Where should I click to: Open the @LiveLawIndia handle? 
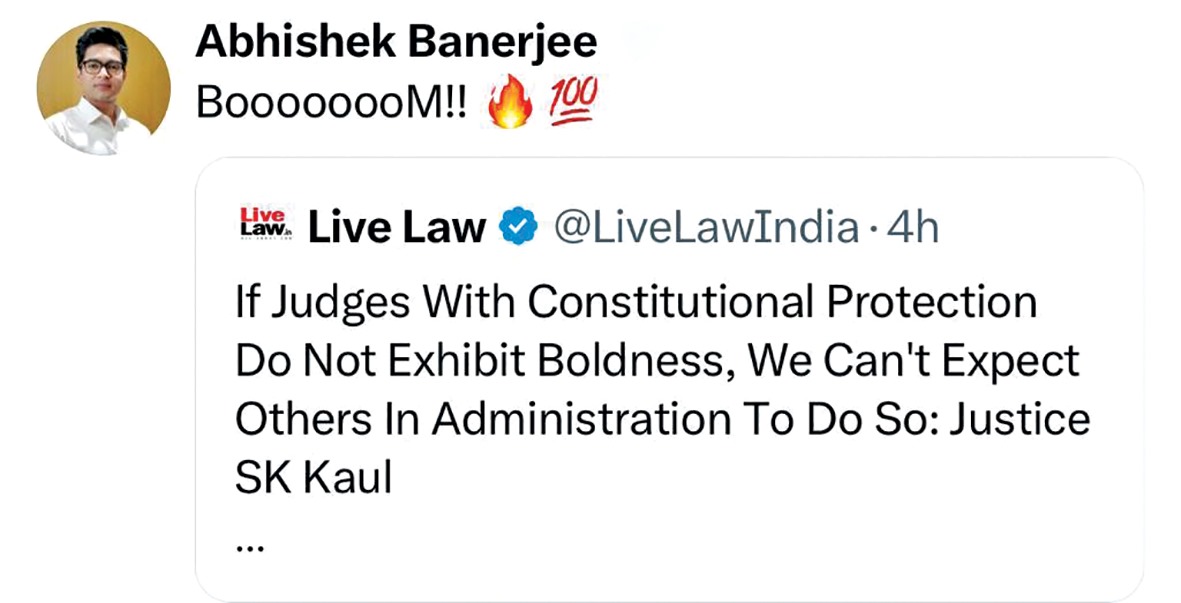click(x=706, y=227)
